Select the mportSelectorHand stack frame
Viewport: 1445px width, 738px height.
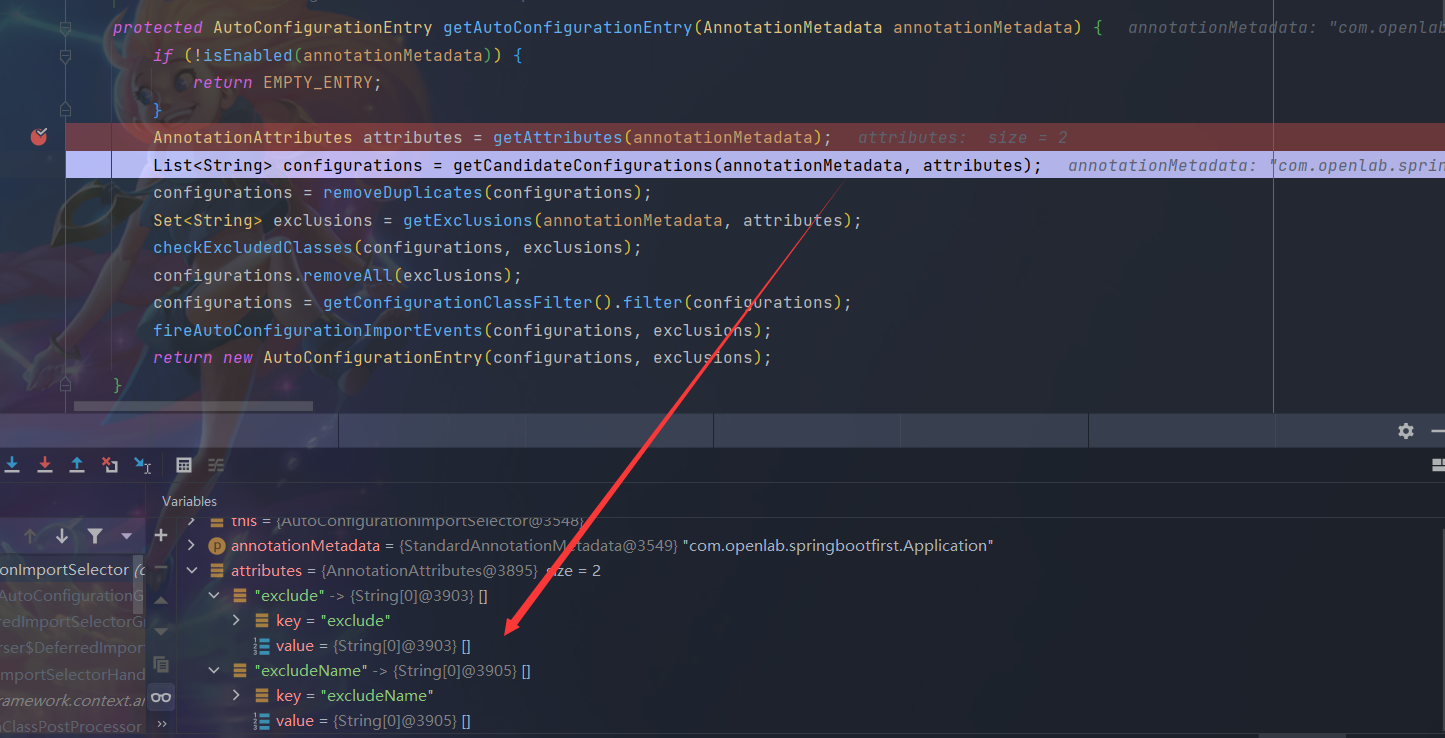[x=72, y=675]
